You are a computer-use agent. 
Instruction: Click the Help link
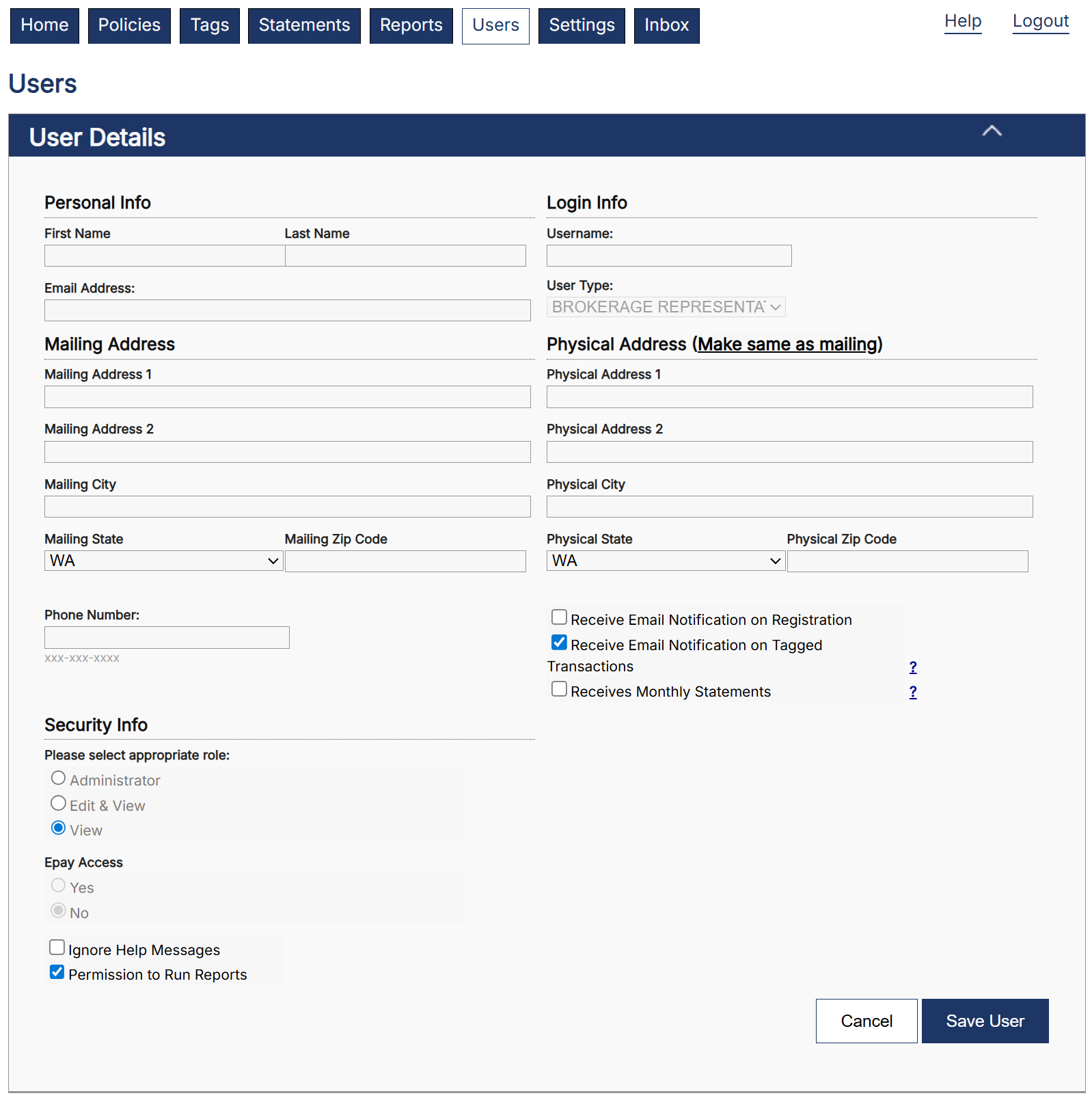click(x=963, y=21)
